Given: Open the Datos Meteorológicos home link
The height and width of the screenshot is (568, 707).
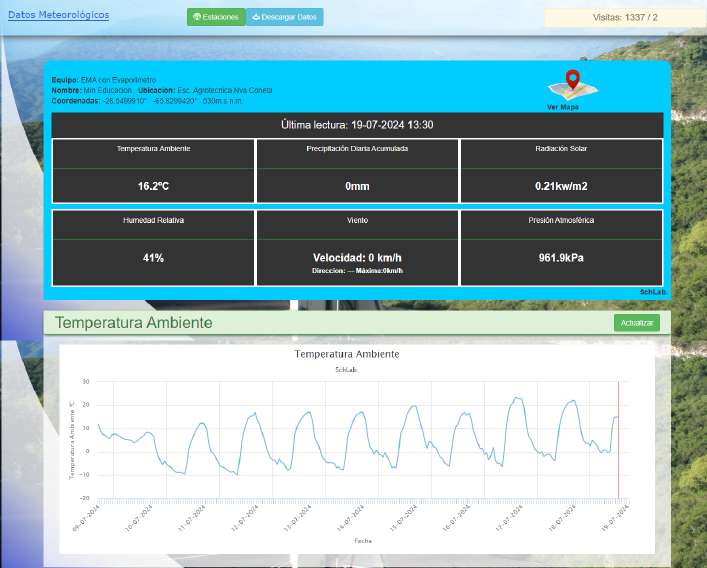Looking at the screenshot, I should tap(59, 15).
